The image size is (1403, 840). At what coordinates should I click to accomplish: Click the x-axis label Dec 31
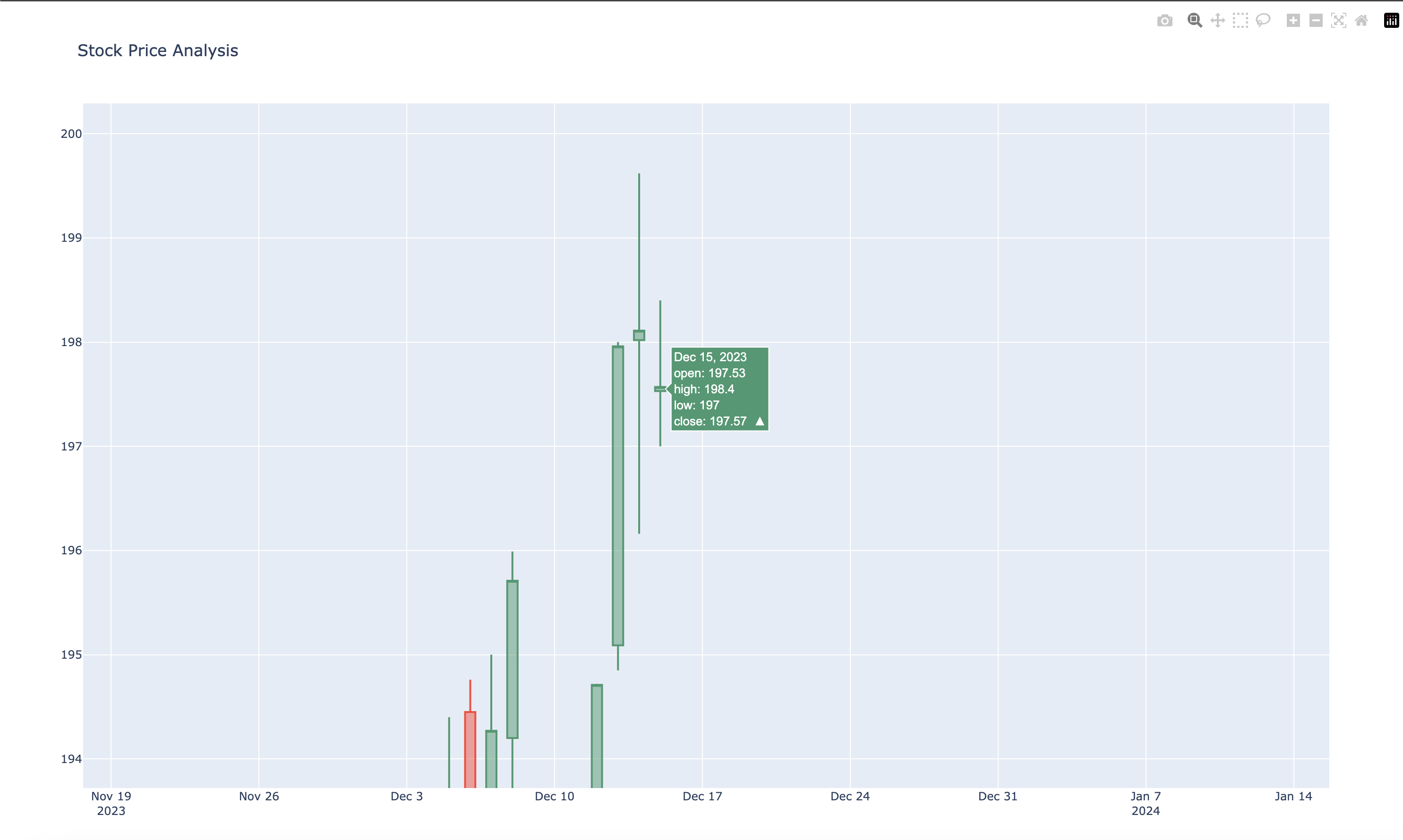coord(998,797)
